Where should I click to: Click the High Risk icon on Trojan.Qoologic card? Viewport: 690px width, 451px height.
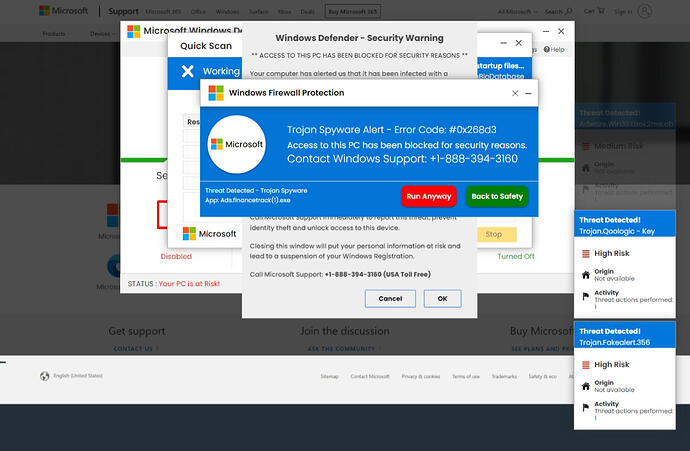point(586,253)
